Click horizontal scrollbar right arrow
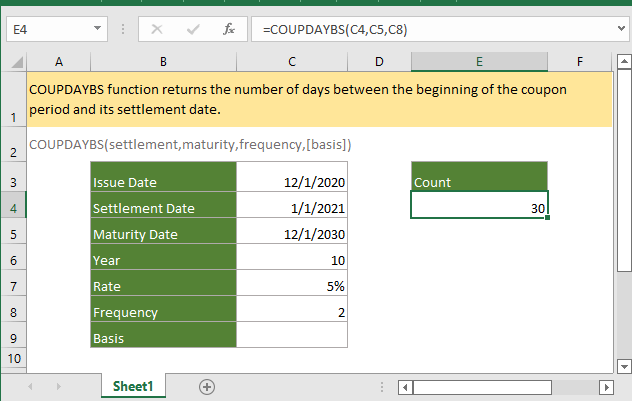The width and height of the screenshot is (632, 401). [x=604, y=386]
